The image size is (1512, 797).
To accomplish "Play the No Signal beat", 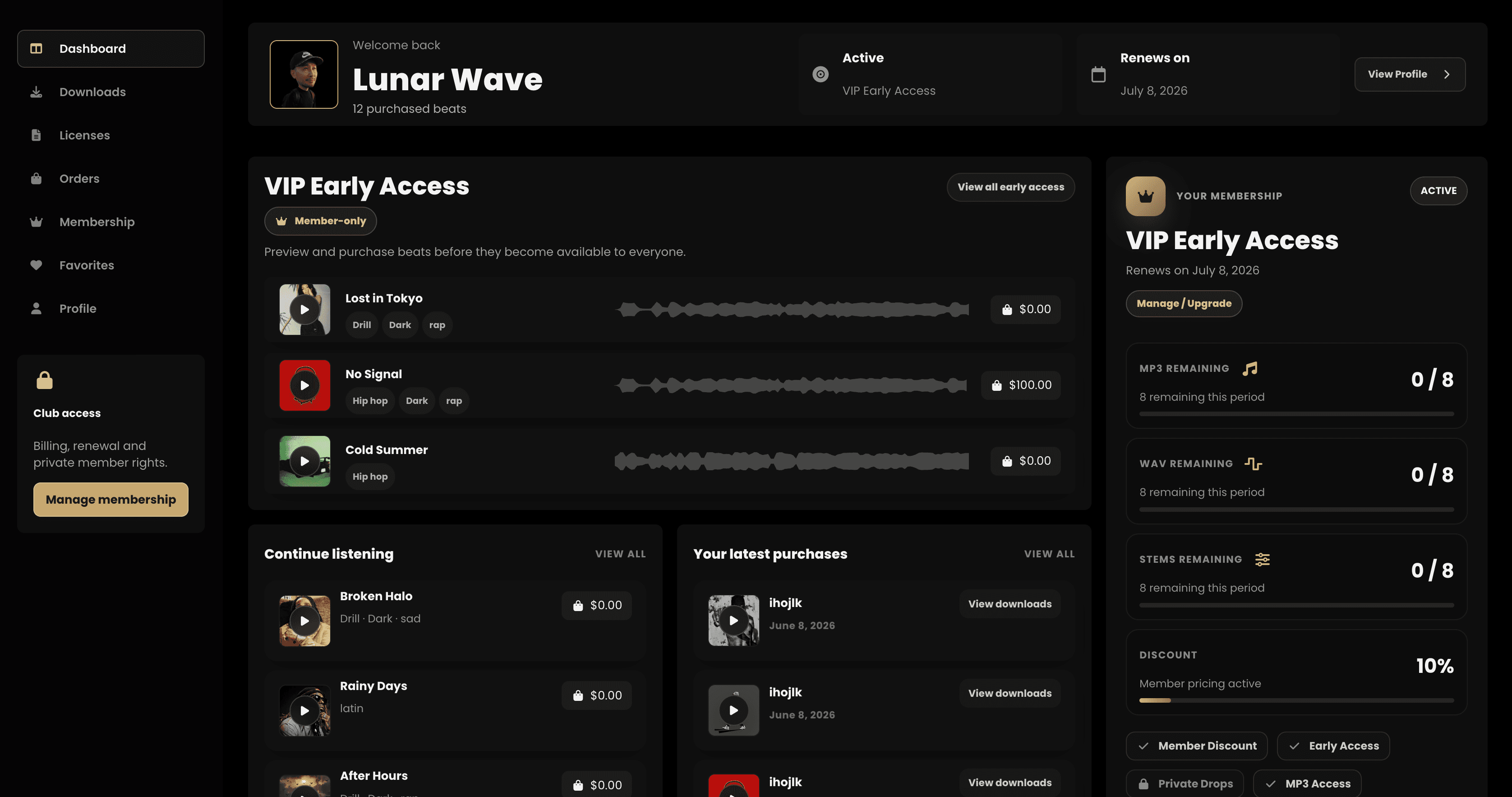I will pyautogui.click(x=304, y=385).
